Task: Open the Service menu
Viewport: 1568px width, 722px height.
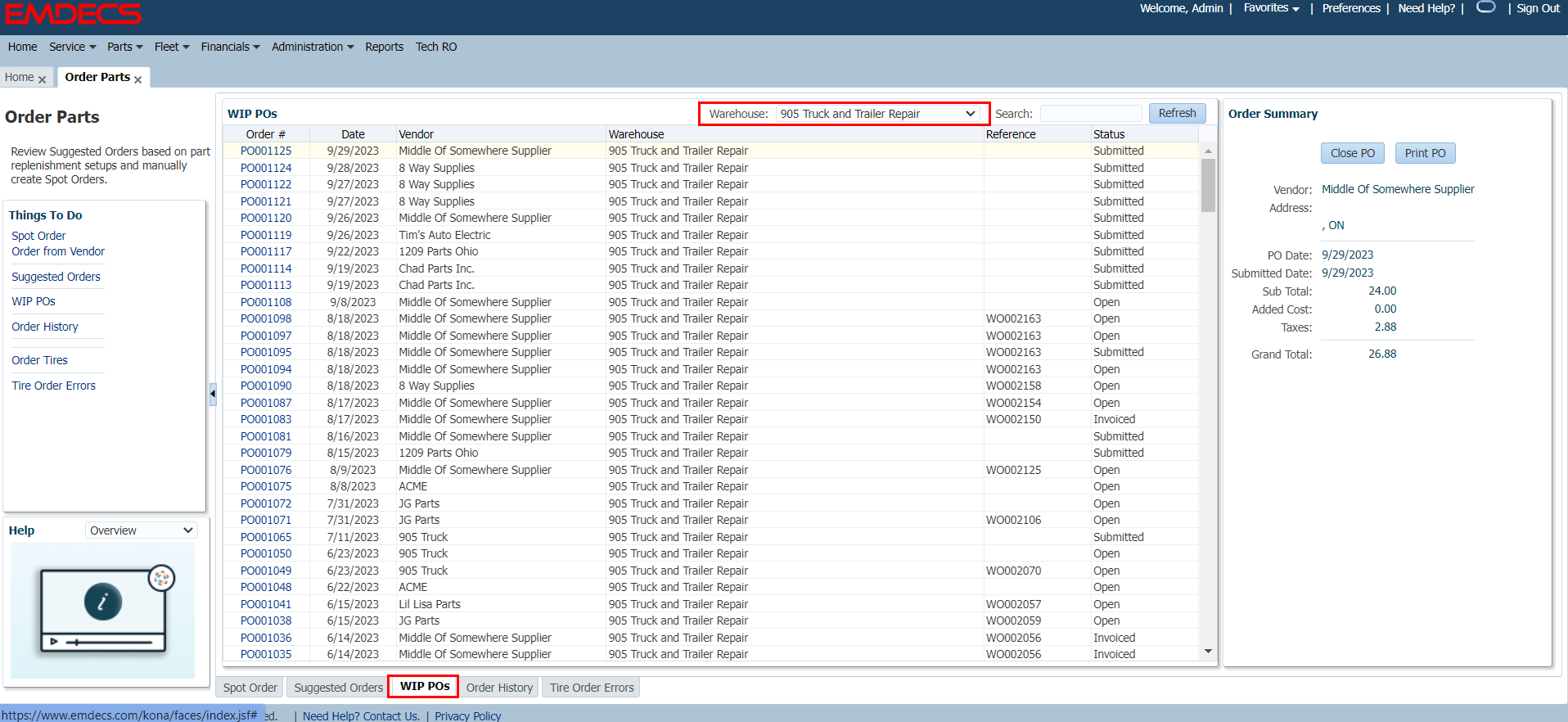Action: pos(72,47)
